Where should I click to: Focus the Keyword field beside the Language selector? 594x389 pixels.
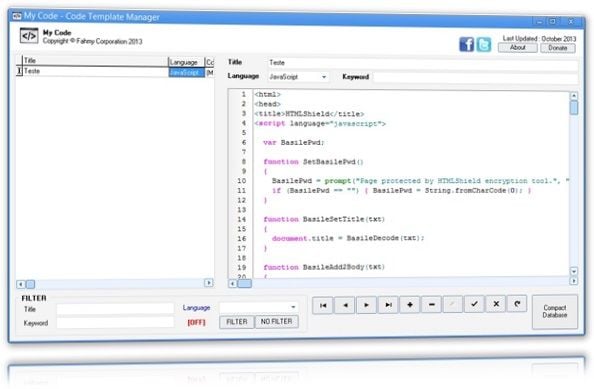[475, 77]
